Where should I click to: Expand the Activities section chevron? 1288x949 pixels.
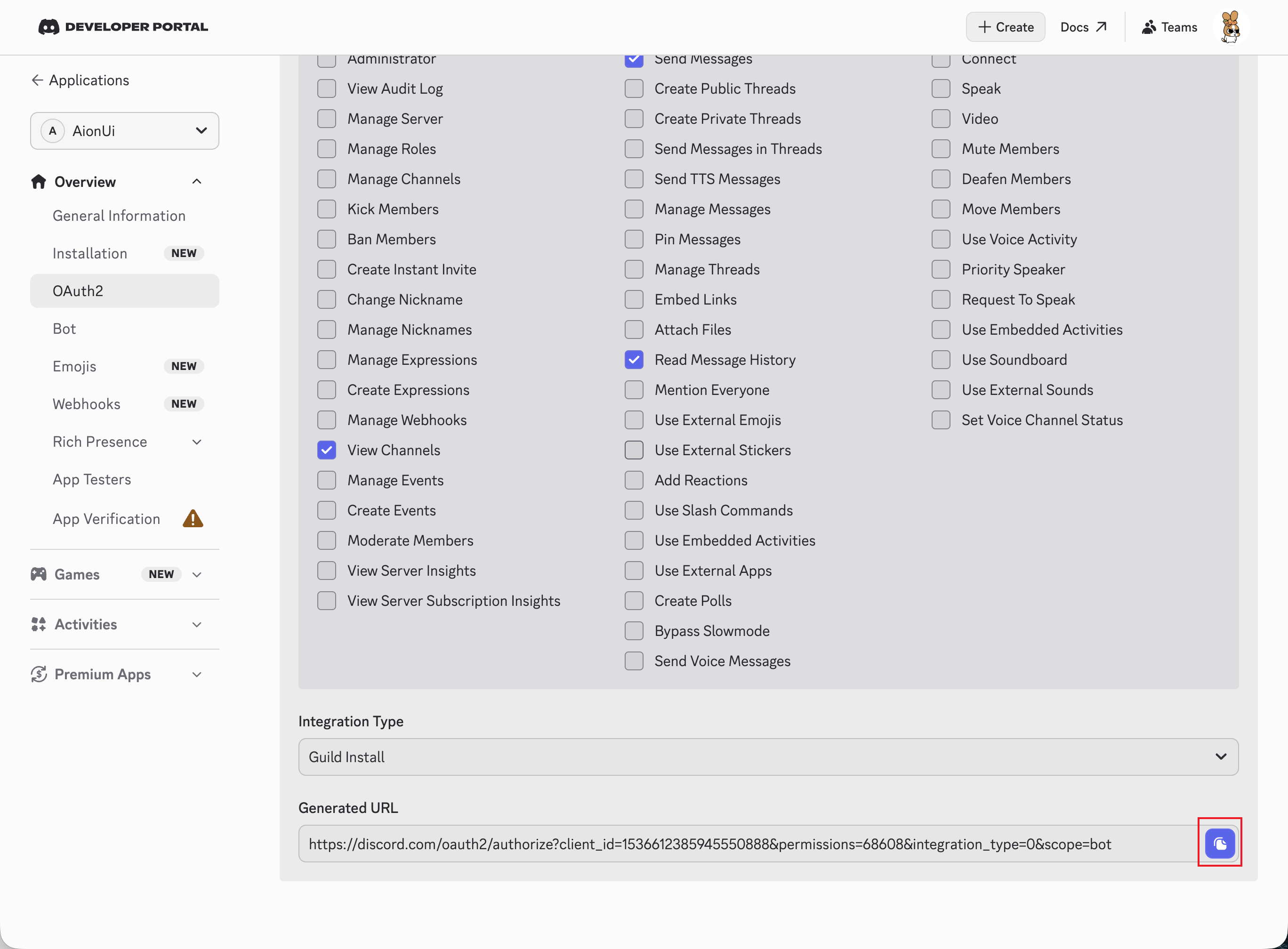196,625
